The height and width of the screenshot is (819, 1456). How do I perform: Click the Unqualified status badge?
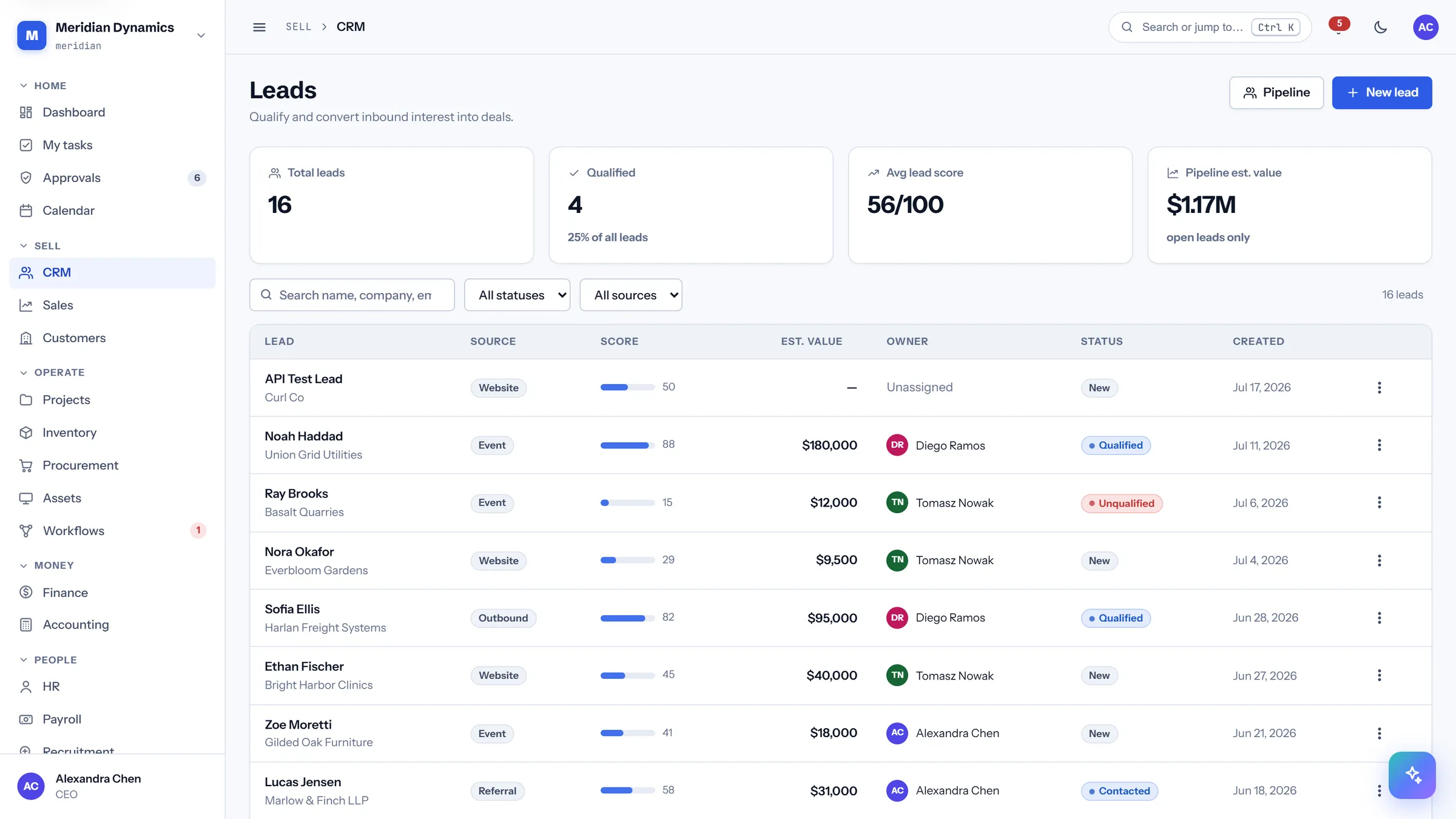click(x=1121, y=503)
